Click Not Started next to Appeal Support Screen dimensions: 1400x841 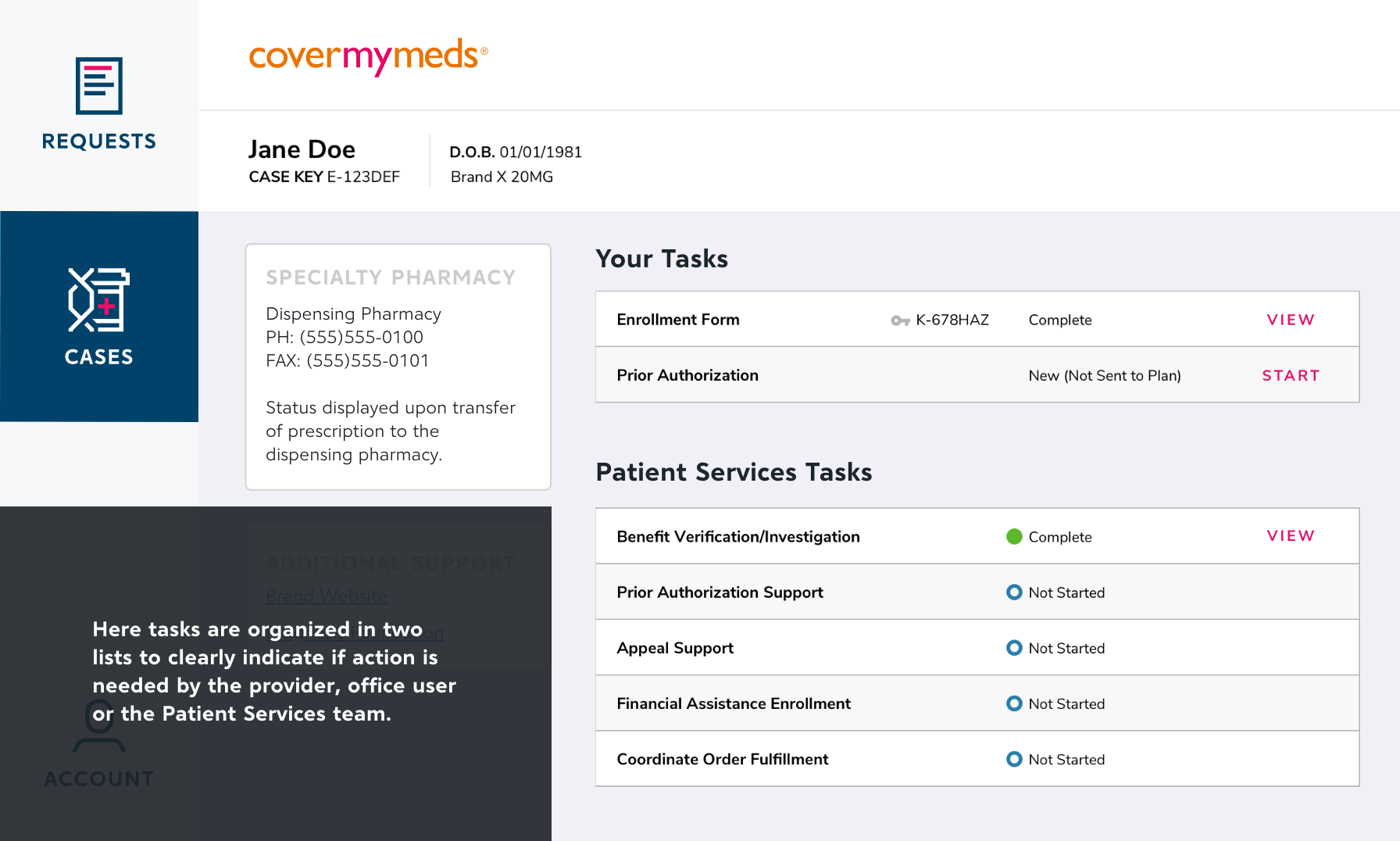click(x=1066, y=648)
